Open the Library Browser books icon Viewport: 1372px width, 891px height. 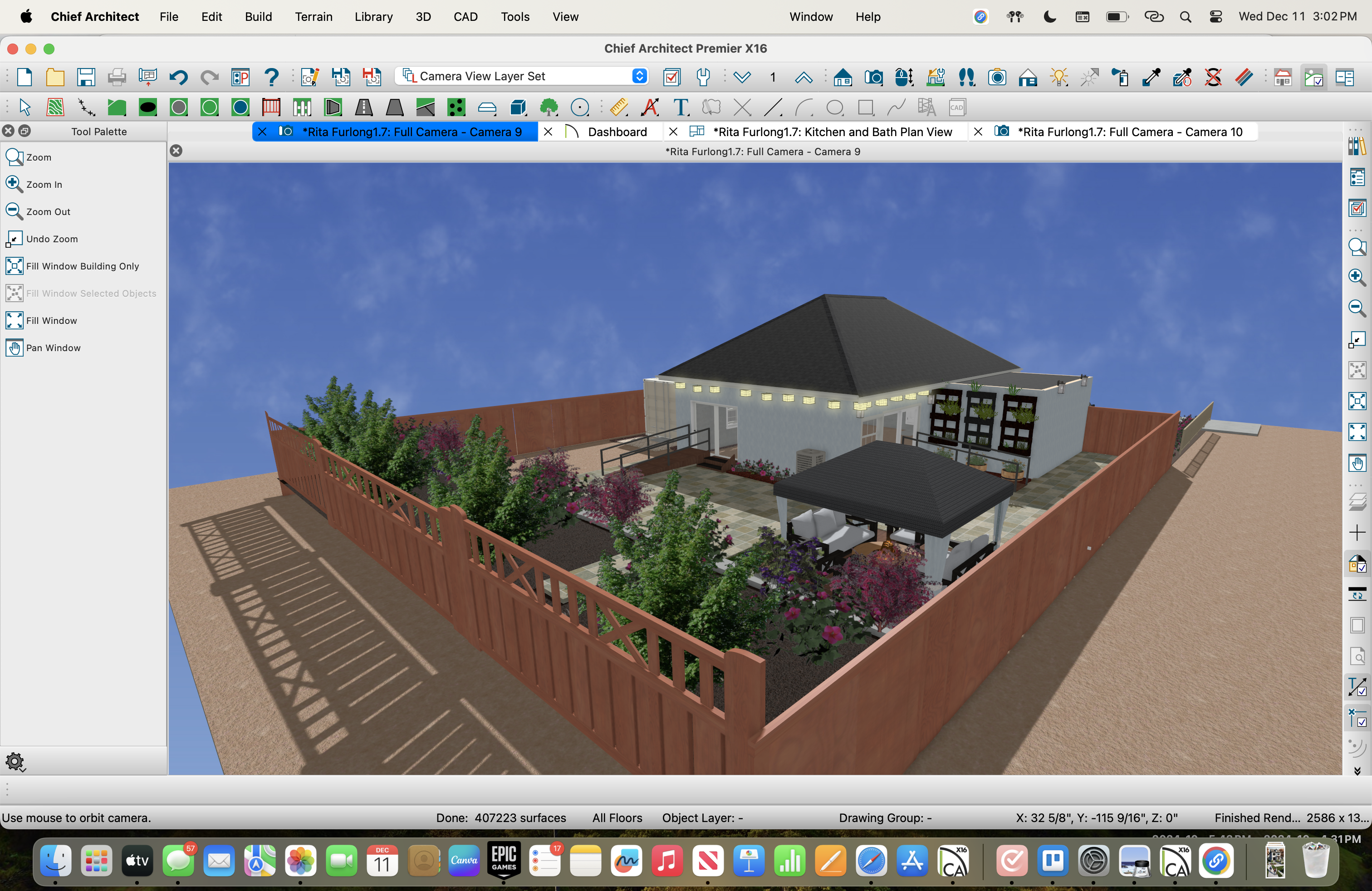tap(1357, 146)
